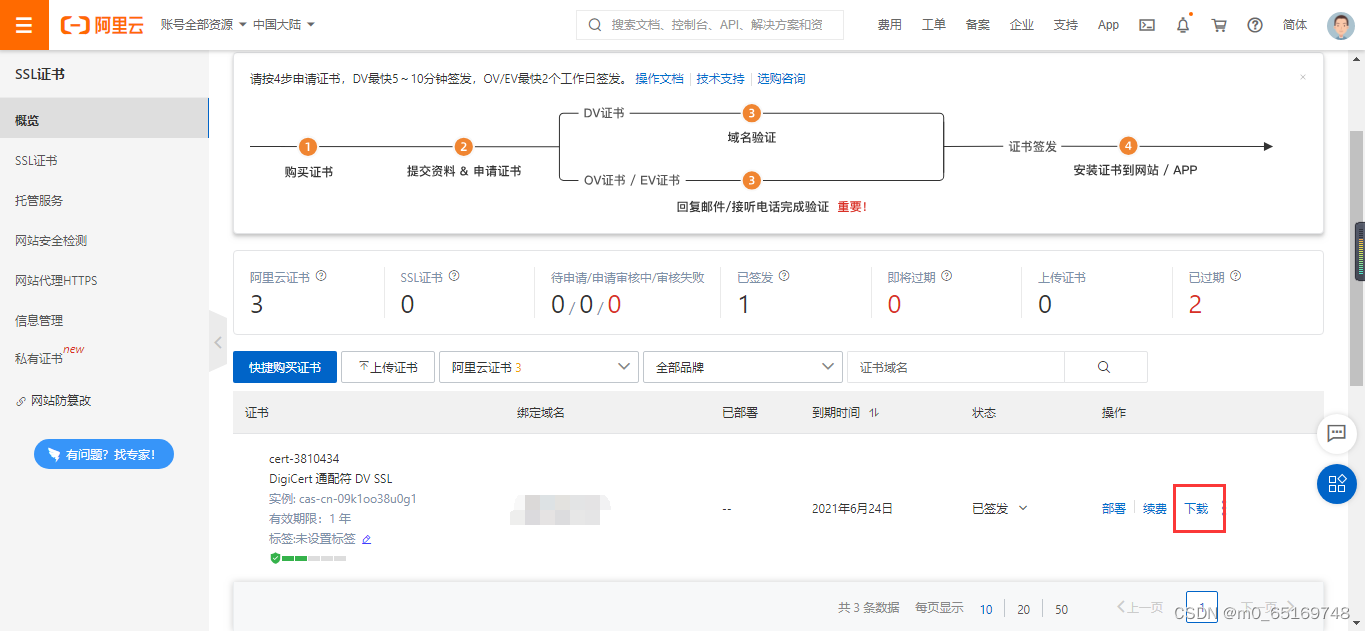Open the 选购咨询 link

tap(781, 79)
